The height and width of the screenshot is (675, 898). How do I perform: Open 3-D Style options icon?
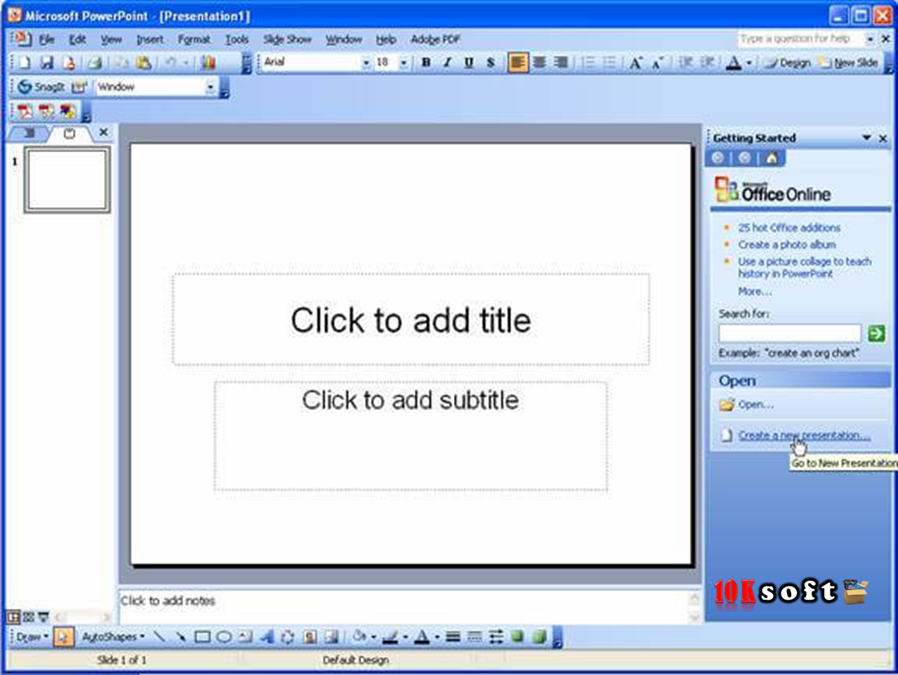[539, 637]
